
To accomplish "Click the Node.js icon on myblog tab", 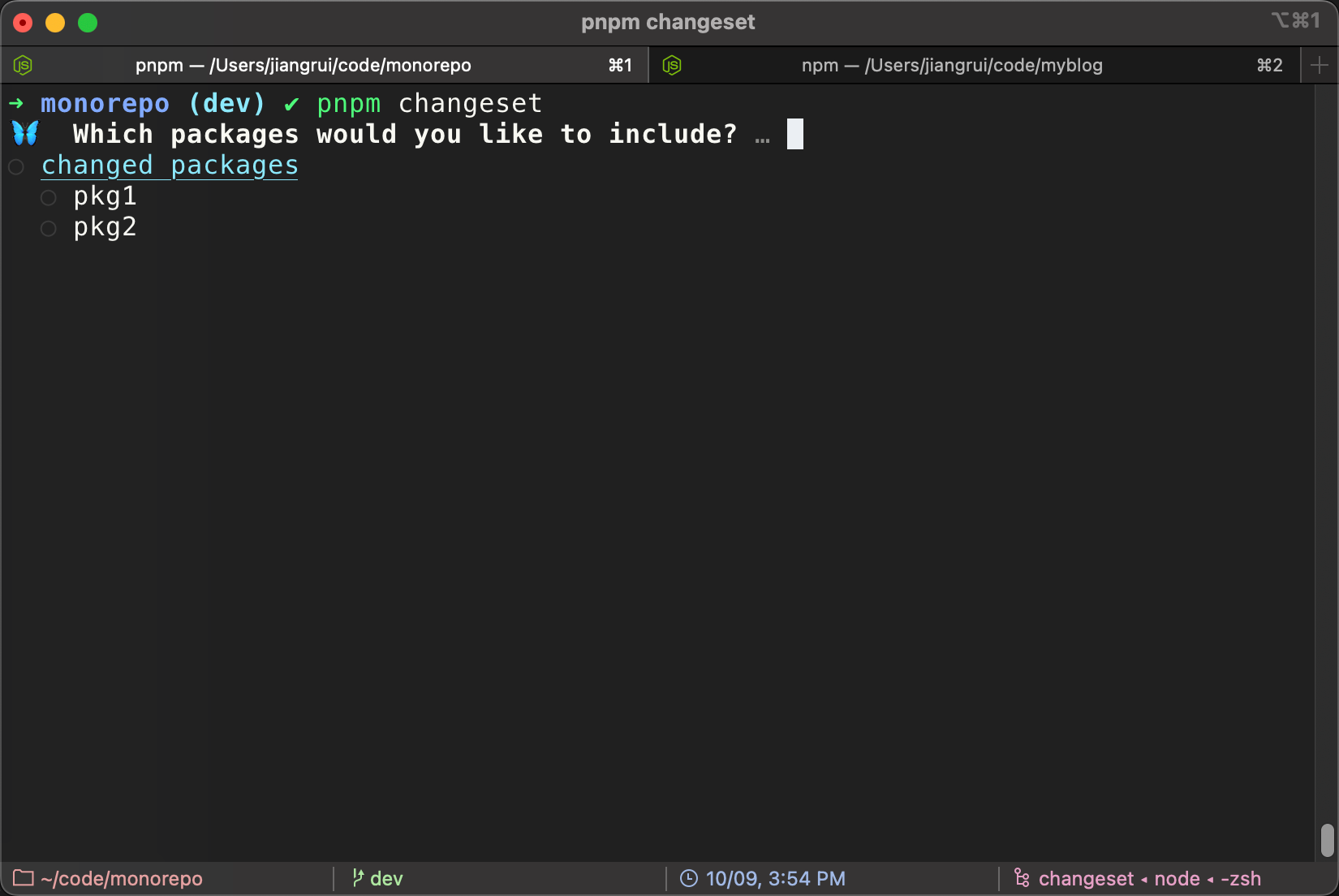I will pyautogui.click(x=672, y=65).
